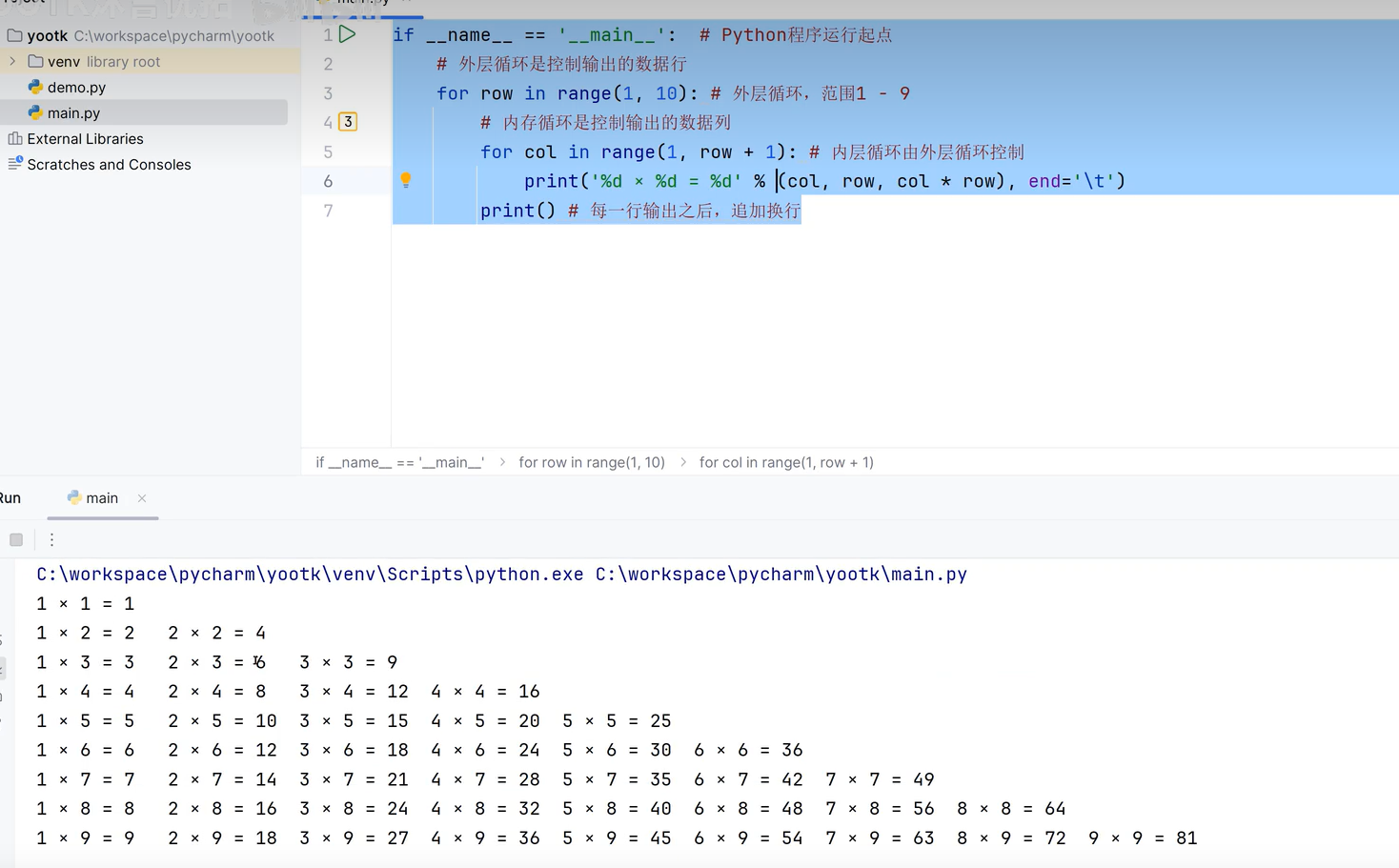Select demo.py in the project tree
The width and height of the screenshot is (1399, 868).
tap(76, 87)
